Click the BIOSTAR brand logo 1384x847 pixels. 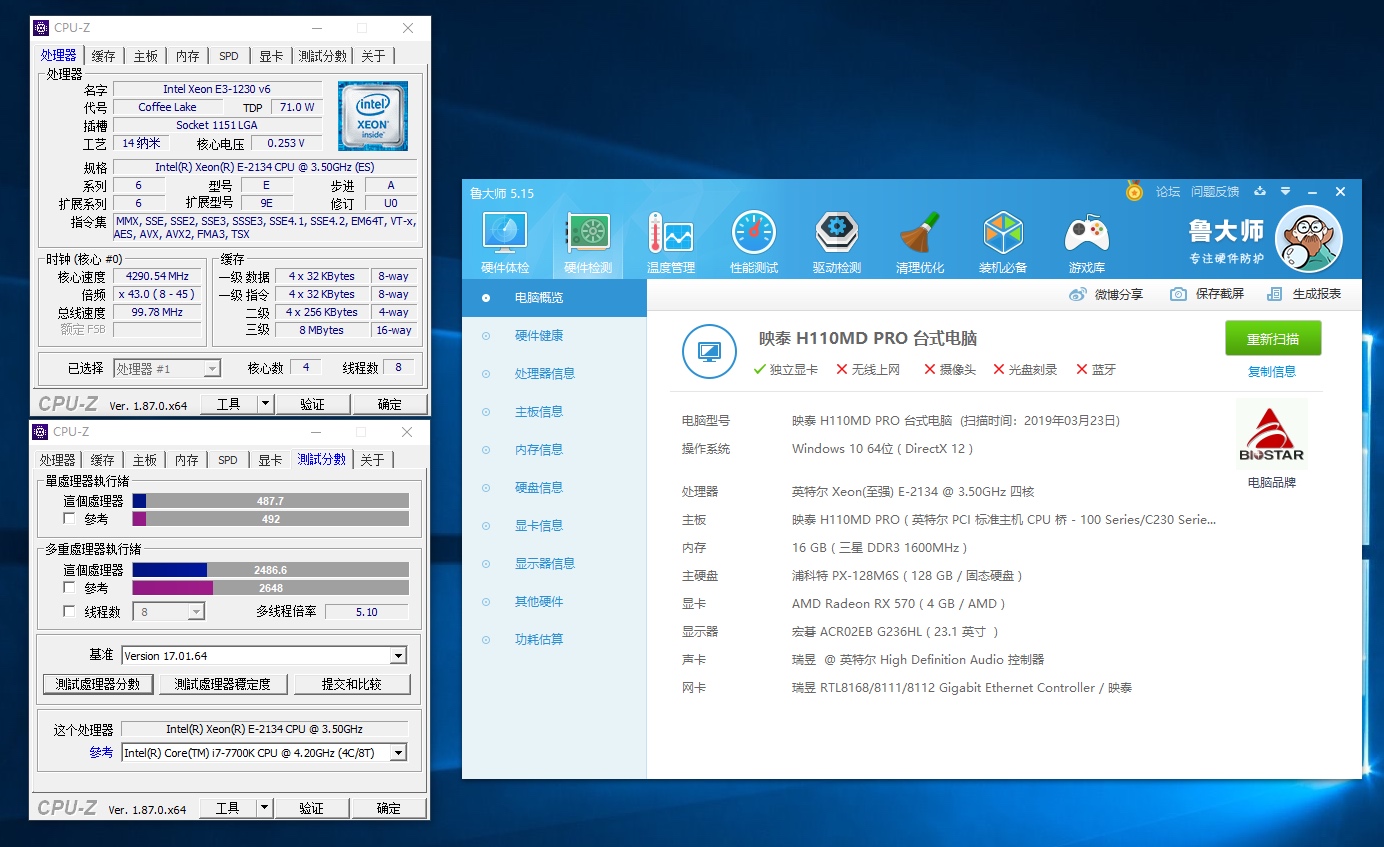pyautogui.click(x=1272, y=433)
